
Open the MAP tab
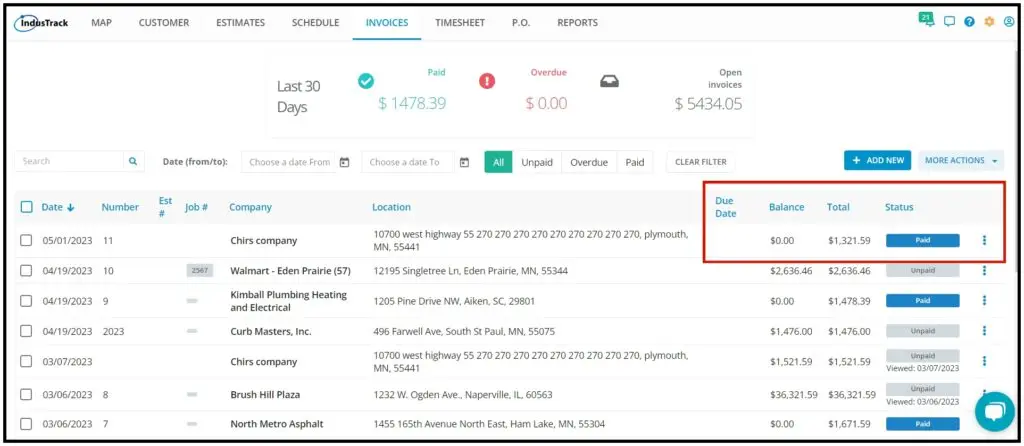(x=101, y=23)
